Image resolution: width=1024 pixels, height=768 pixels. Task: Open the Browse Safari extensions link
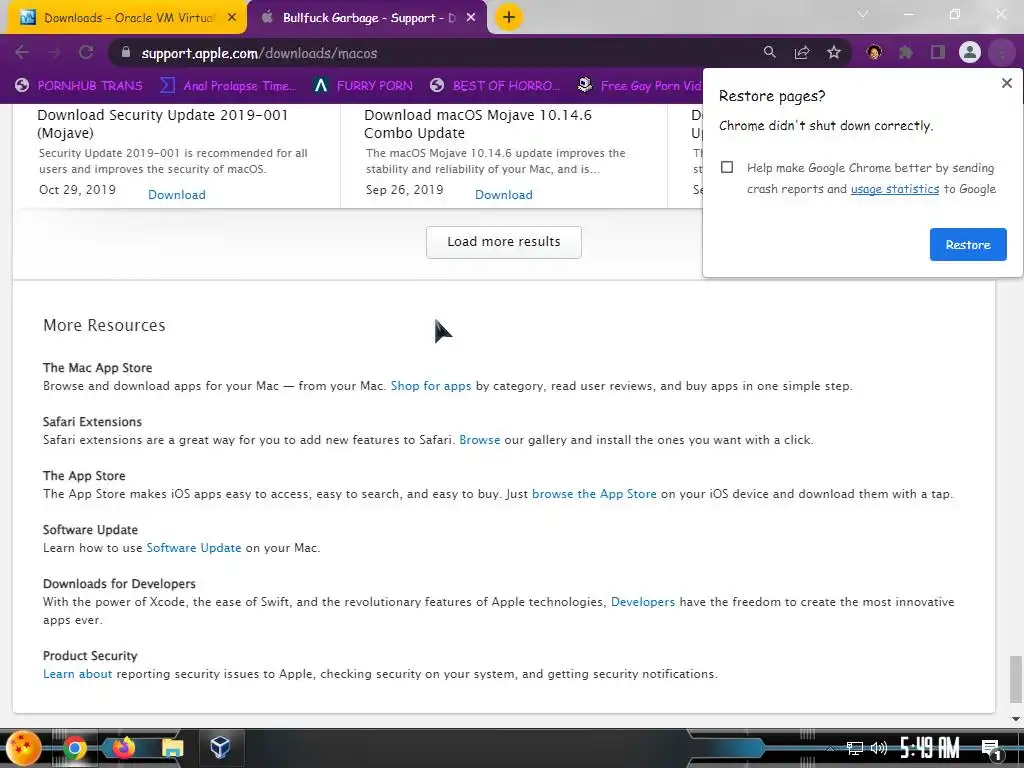[479, 440]
